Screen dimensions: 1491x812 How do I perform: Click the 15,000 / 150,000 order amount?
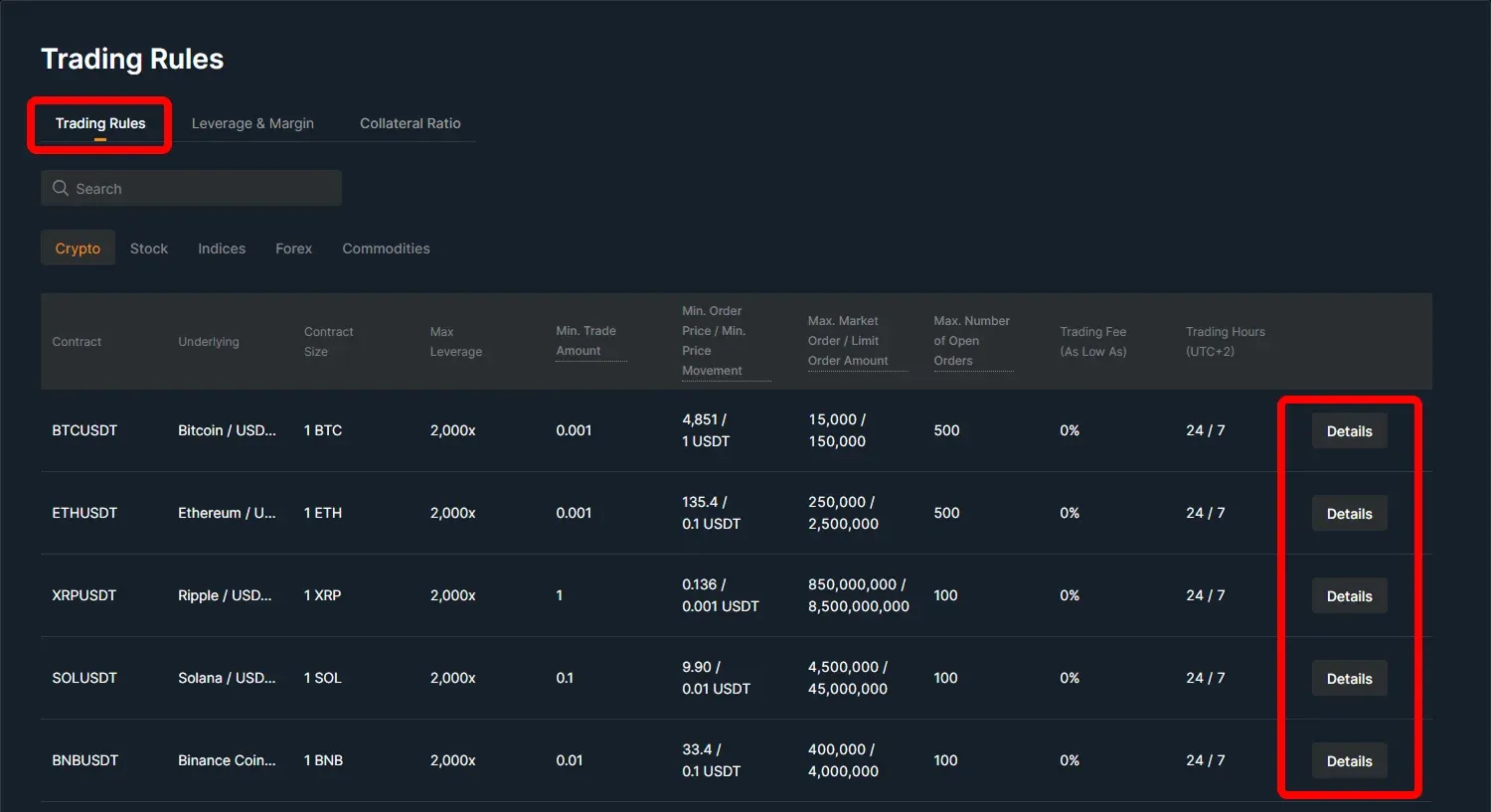837,430
